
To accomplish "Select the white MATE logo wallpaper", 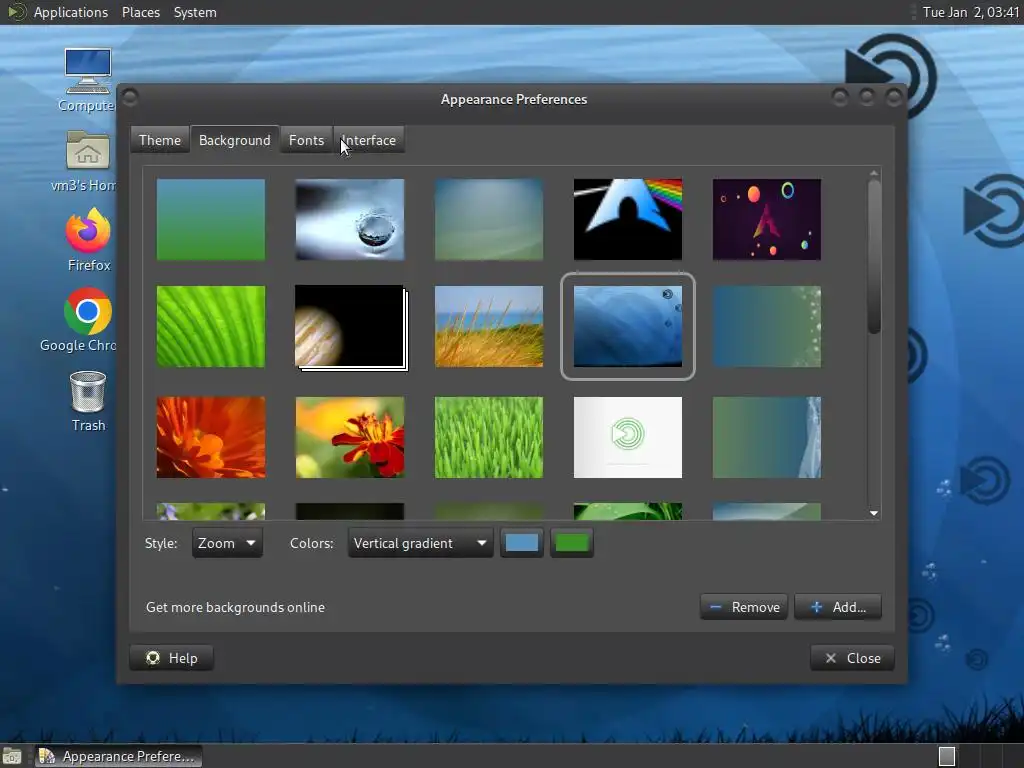I will click(x=628, y=438).
